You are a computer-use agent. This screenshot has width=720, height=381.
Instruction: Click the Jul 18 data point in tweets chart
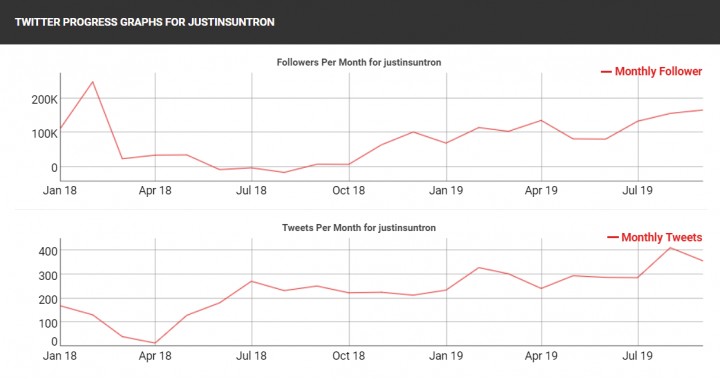(252, 281)
